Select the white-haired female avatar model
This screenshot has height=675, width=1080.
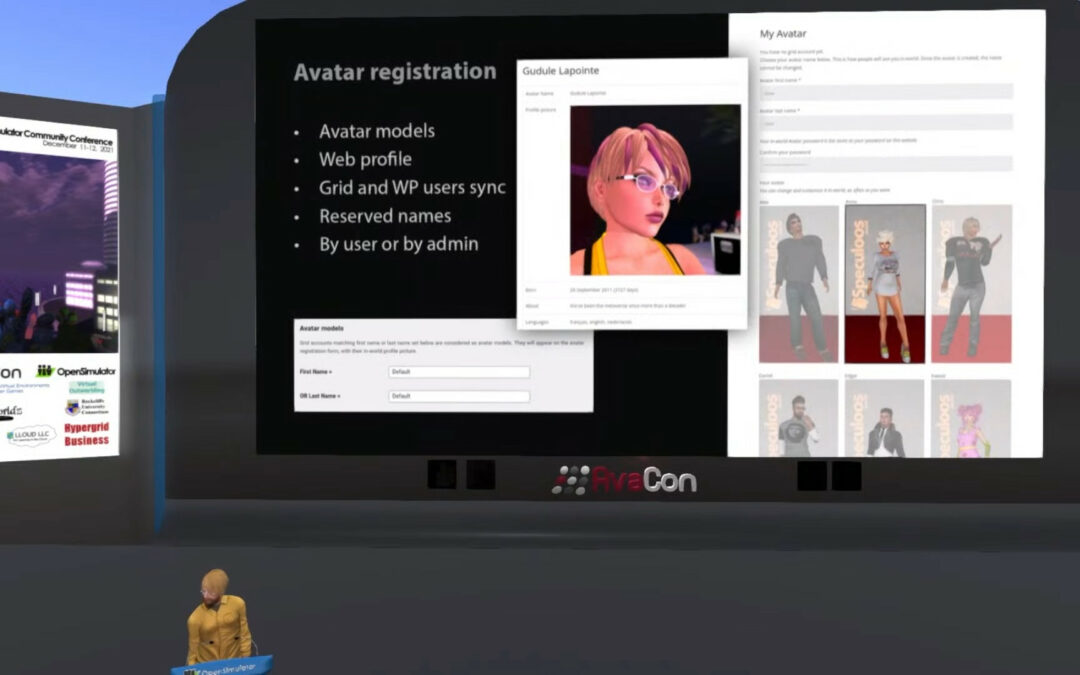point(885,284)
